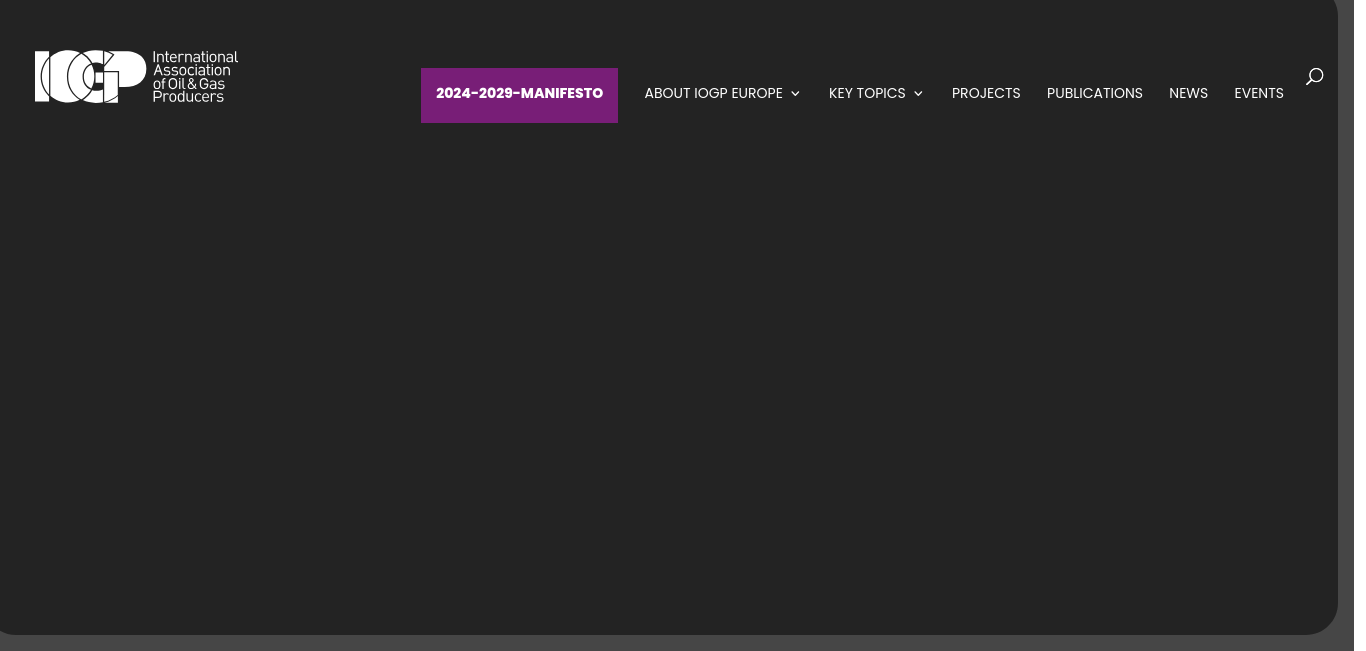Click the International Association of Oil & Gas Producers text

195,76
